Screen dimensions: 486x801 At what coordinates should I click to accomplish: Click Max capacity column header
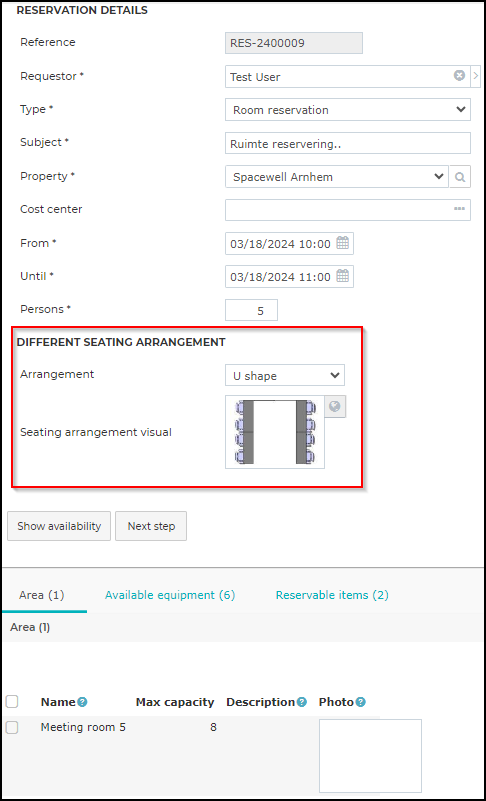tap(175, 702)
